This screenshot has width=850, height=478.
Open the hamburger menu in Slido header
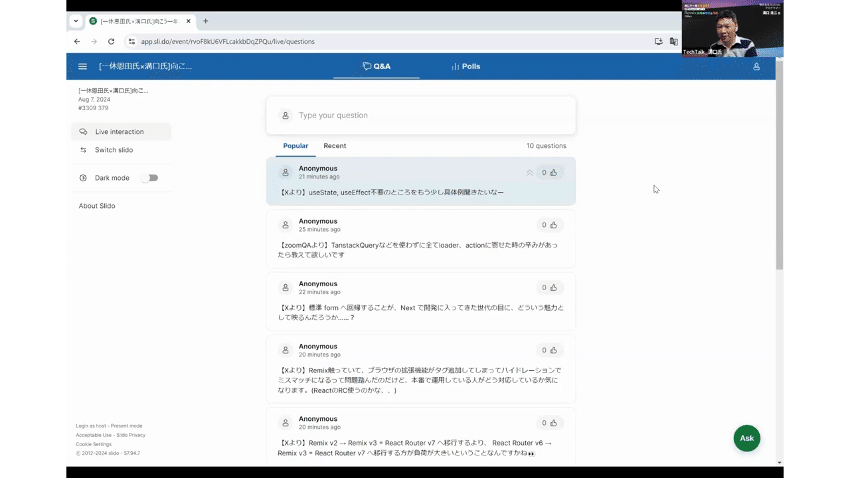point(82,66)
